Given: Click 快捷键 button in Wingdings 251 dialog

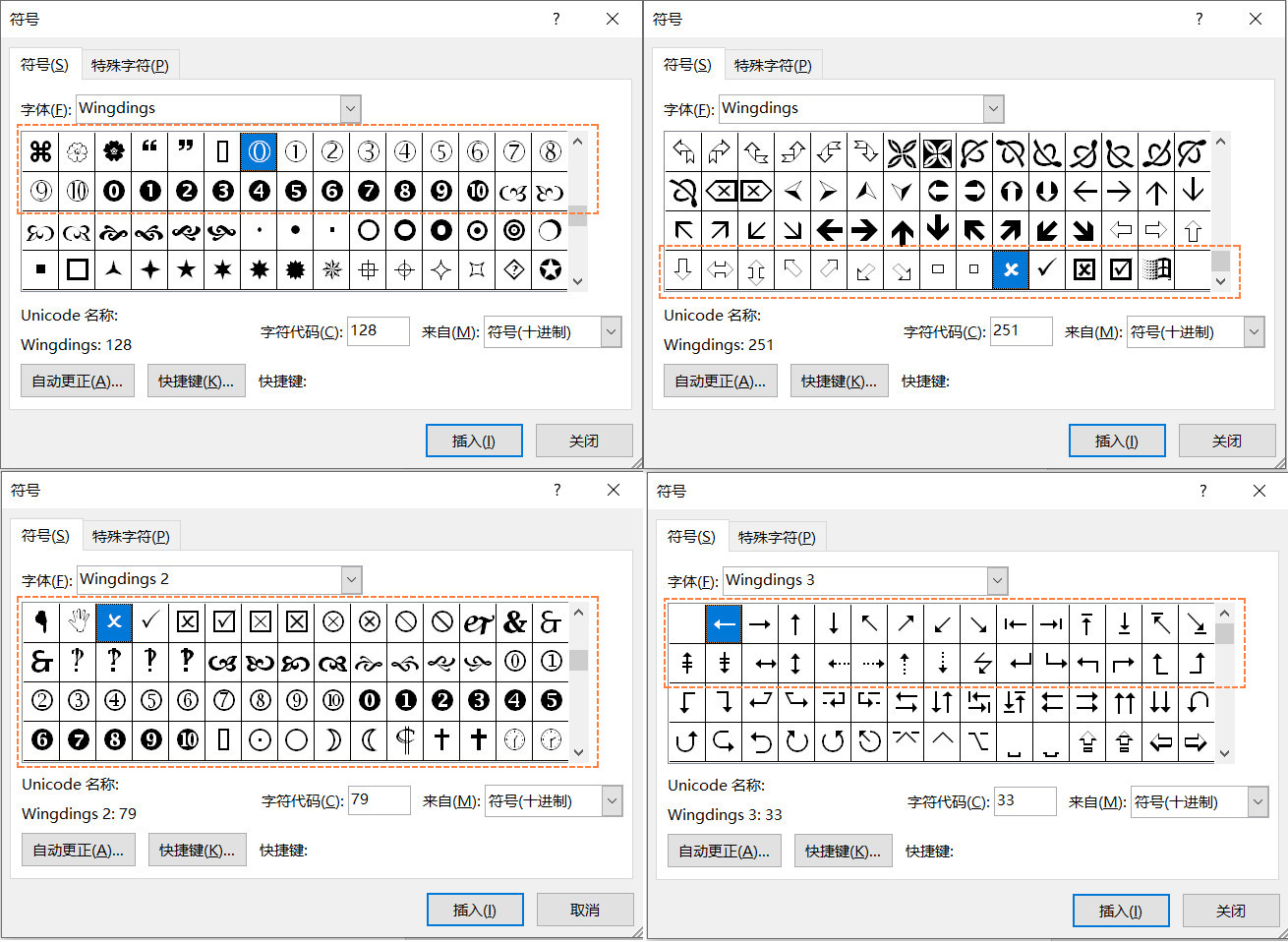Looking at the screenshot, I should coord(839,382).
